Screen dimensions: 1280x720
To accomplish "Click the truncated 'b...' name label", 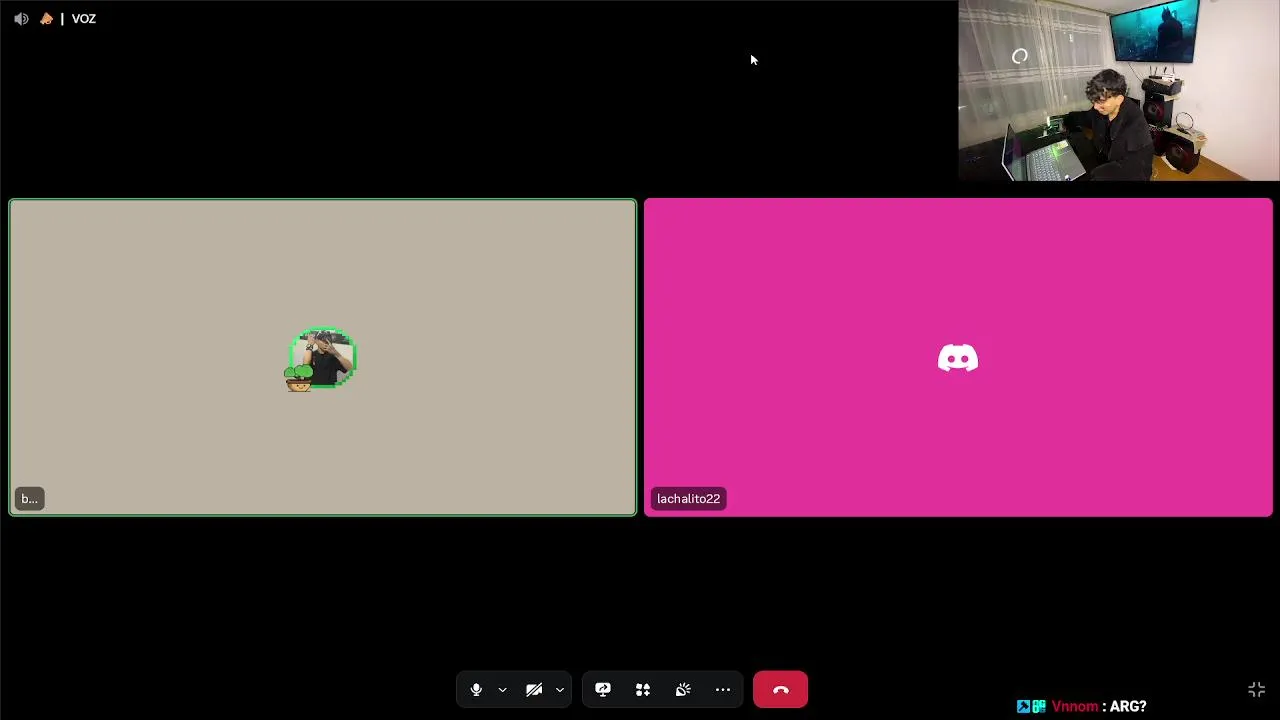I will 29,499.
